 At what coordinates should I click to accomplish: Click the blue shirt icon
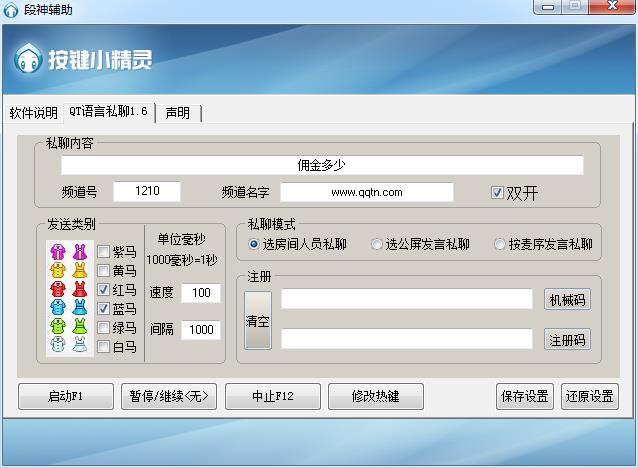(58, 308)
